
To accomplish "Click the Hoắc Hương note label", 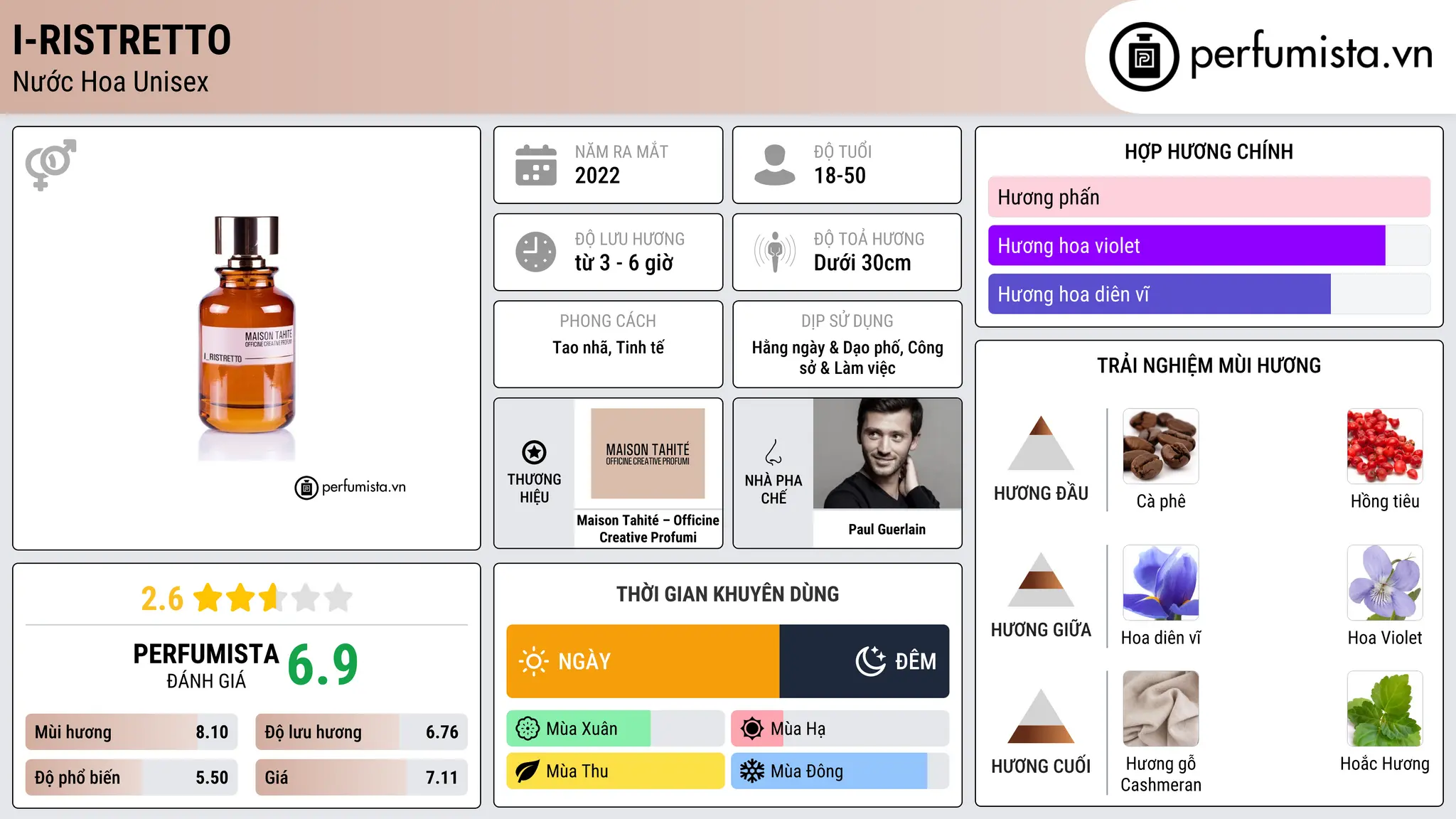I will pyautogui.click(x=1385, y=764).
